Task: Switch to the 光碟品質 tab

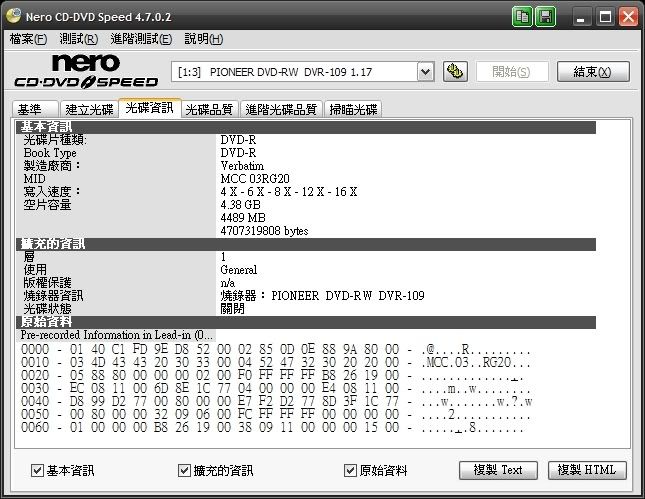Action: (x=209, y=109)
